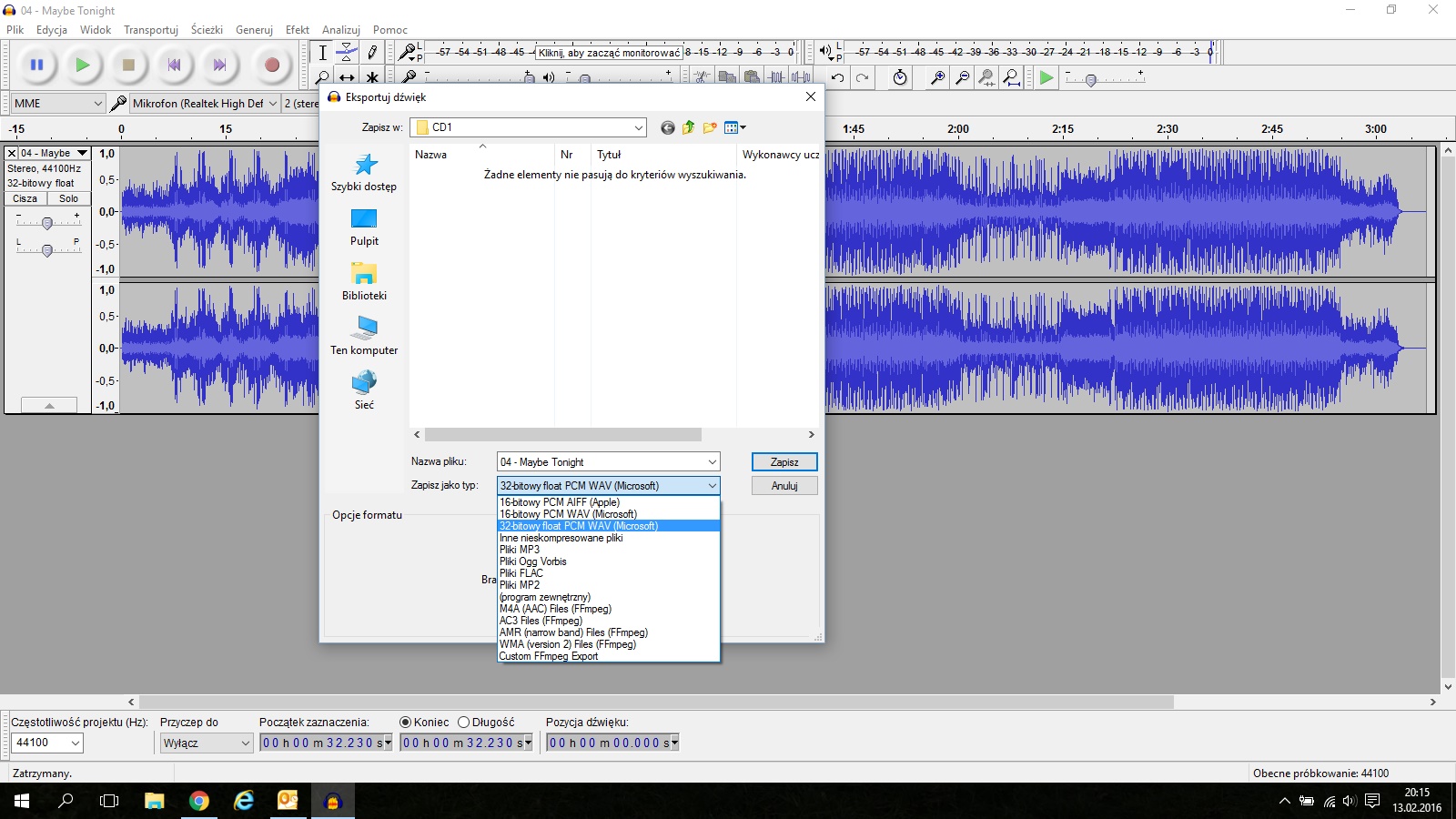Select the Koniec radio button
This screenshot has width=1456, height=819.
click(x=406, y=723)
